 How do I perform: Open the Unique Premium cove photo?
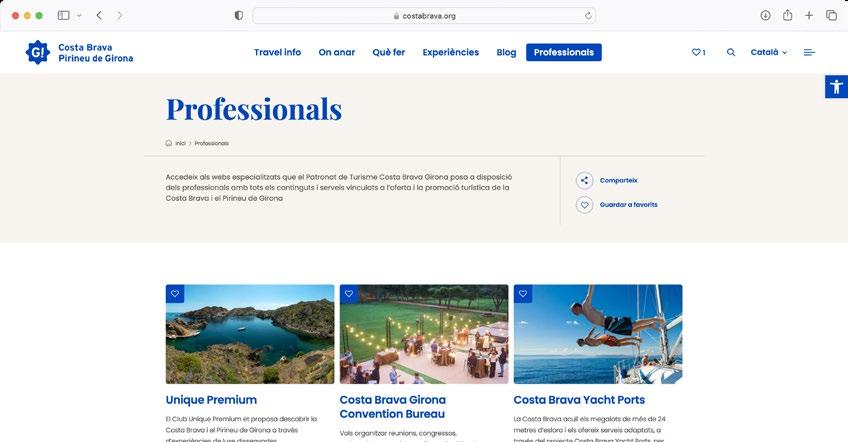click(x=250, y=334)
